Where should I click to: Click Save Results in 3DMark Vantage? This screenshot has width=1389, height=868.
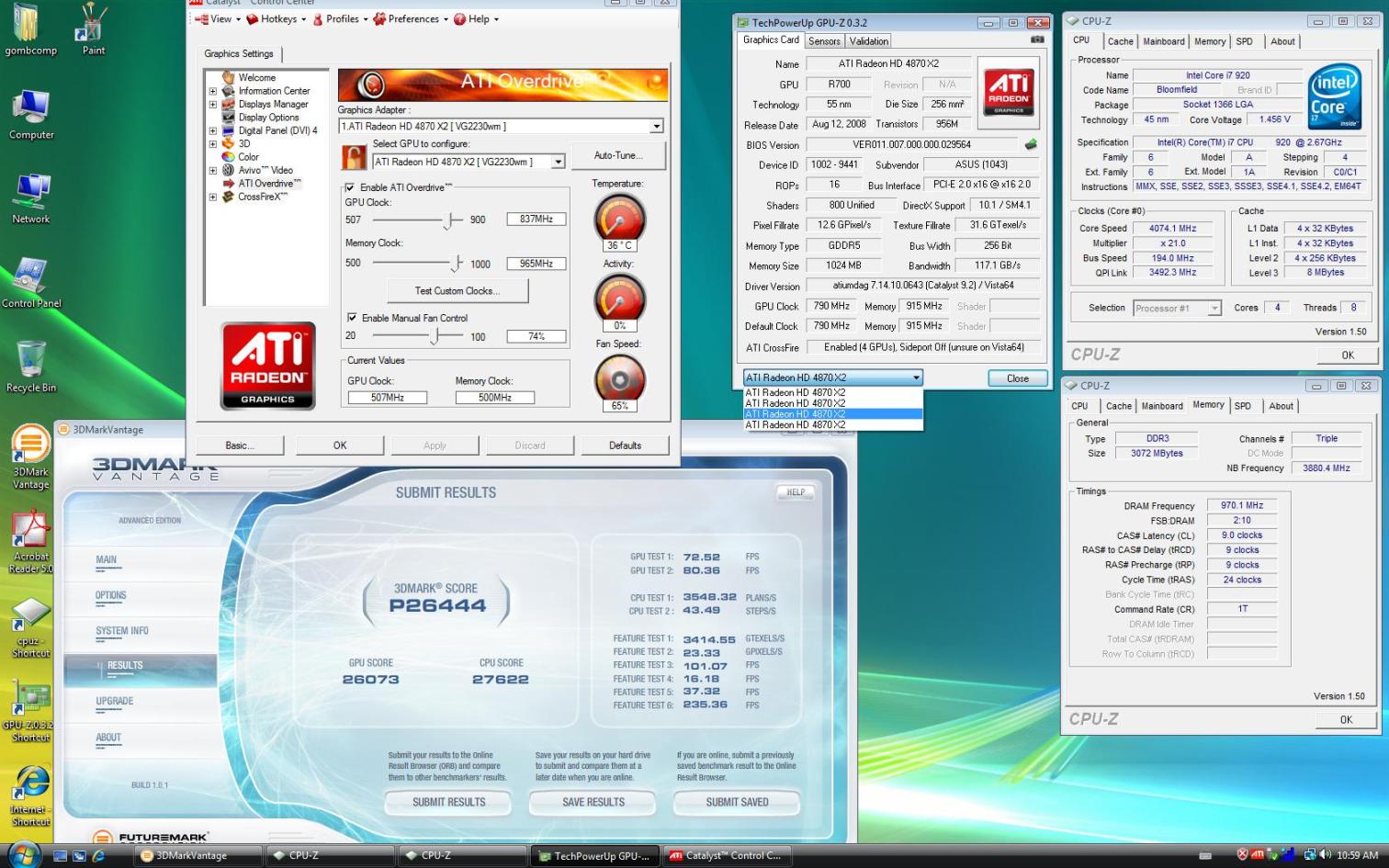[x=593, y=803]
